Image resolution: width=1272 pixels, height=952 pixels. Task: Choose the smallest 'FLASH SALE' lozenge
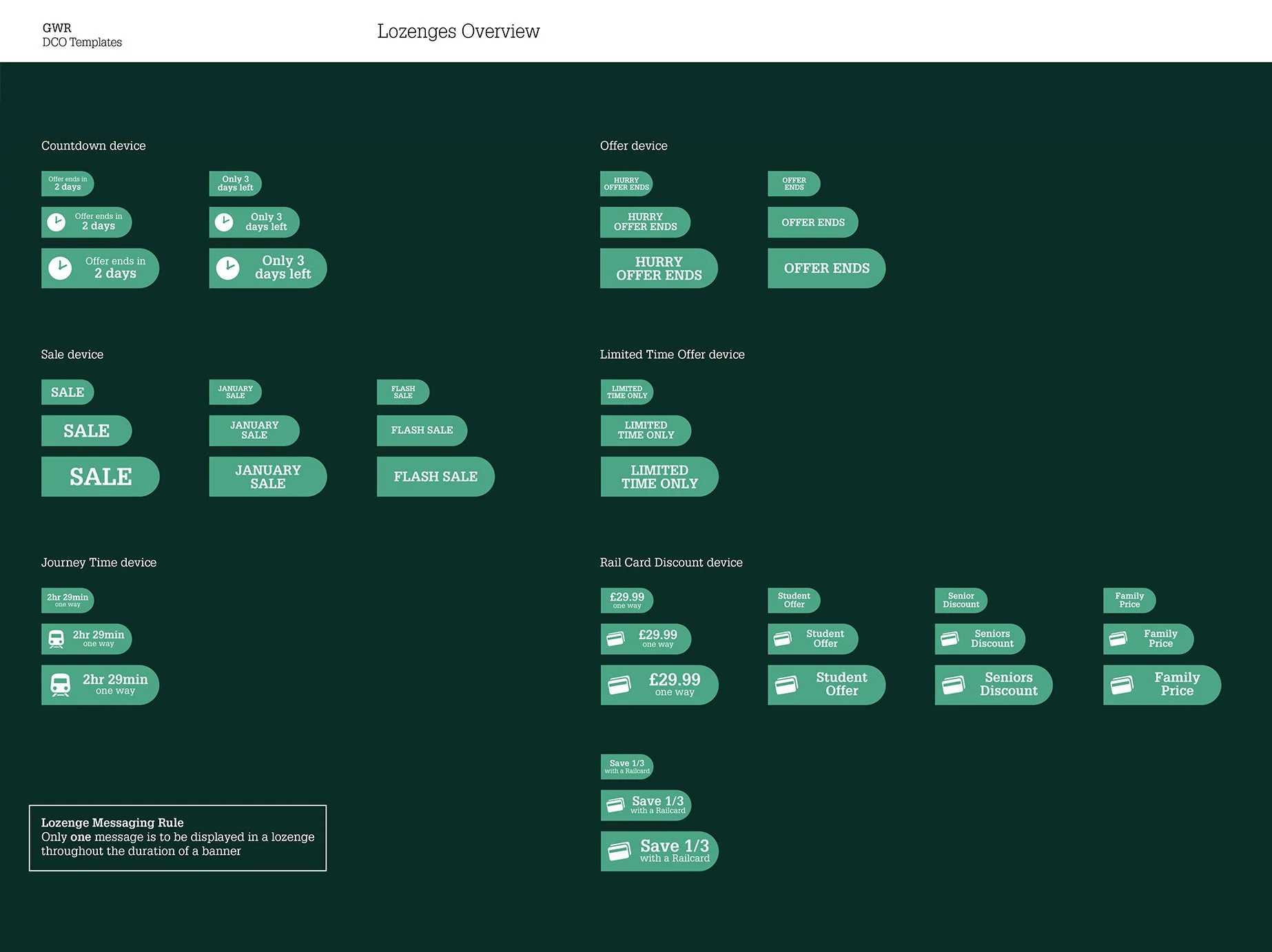tap(403, 392)
